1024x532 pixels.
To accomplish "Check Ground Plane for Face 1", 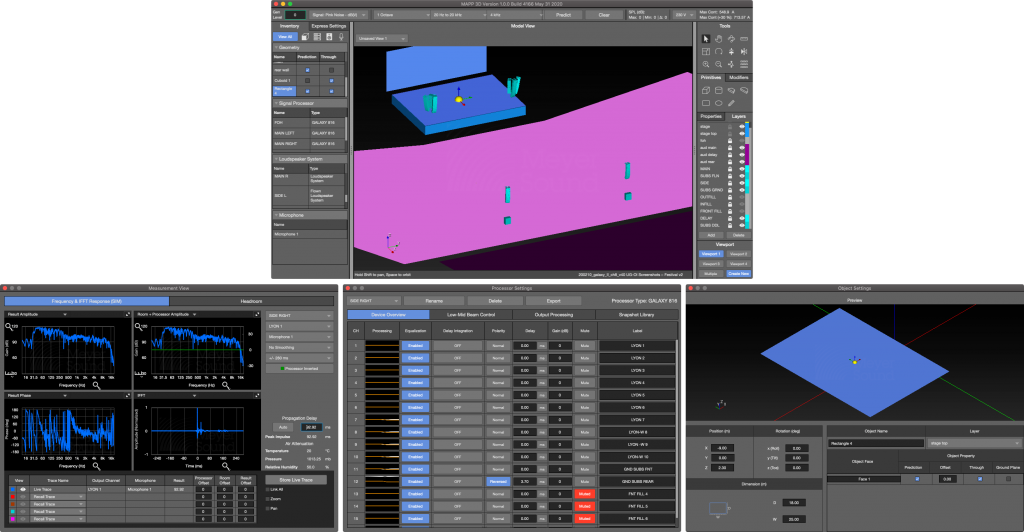I will [1008, 478].
